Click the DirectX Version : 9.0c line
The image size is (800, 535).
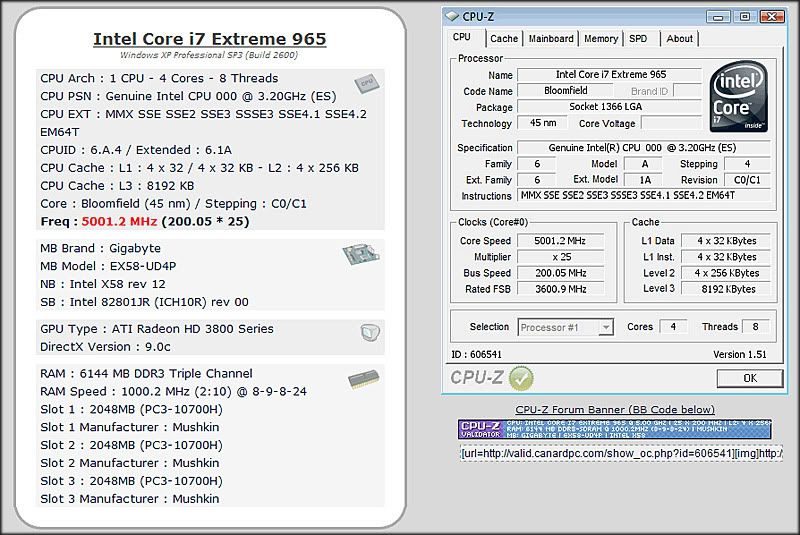[105, 347]
